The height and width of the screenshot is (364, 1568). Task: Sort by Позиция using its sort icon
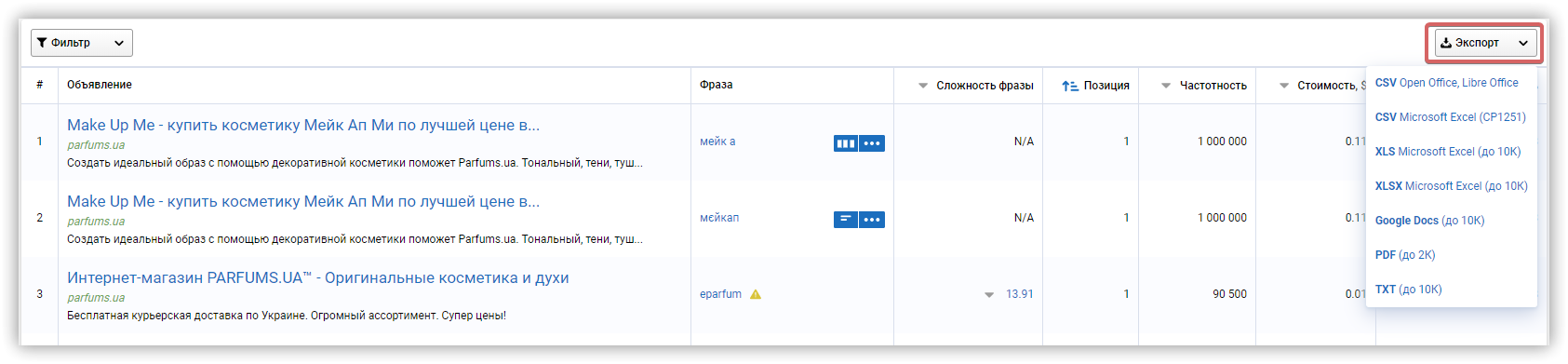pyautogui.click(x=1070, y=86)
